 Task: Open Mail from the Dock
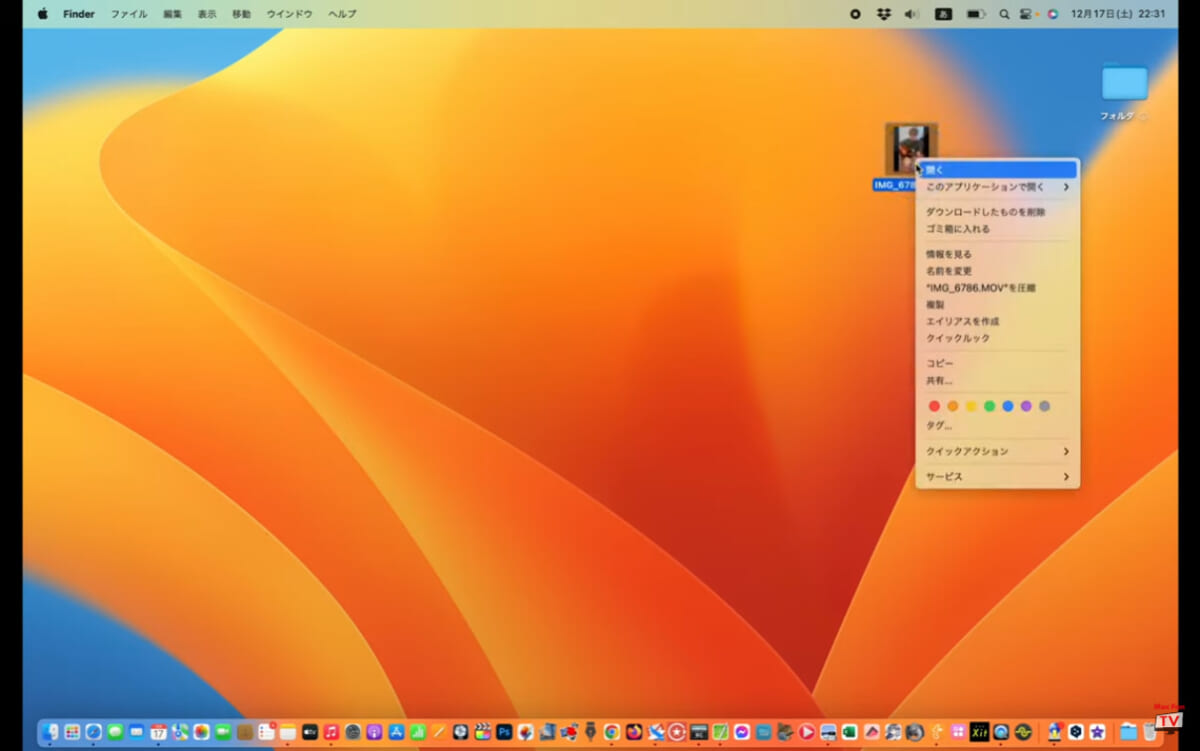137,732
